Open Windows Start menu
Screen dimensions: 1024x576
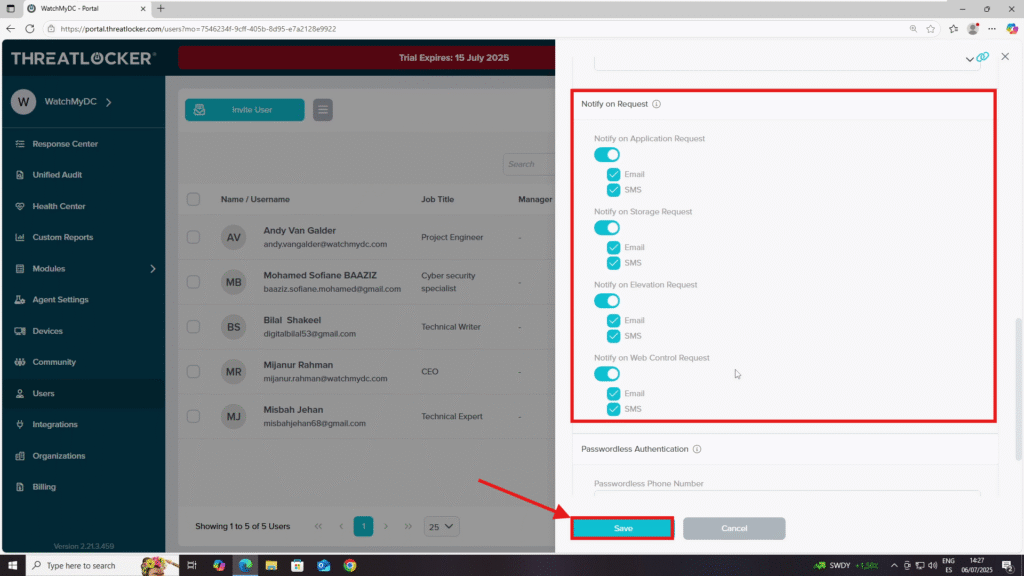[12, 566]
